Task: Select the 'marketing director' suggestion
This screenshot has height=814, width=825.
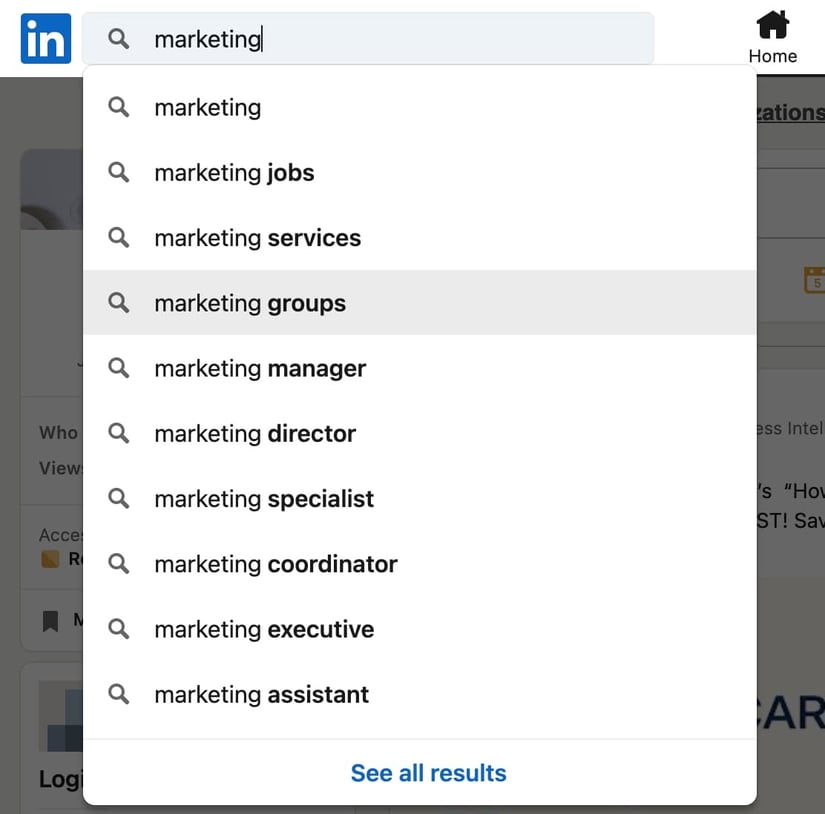Action: click(255, 433)
